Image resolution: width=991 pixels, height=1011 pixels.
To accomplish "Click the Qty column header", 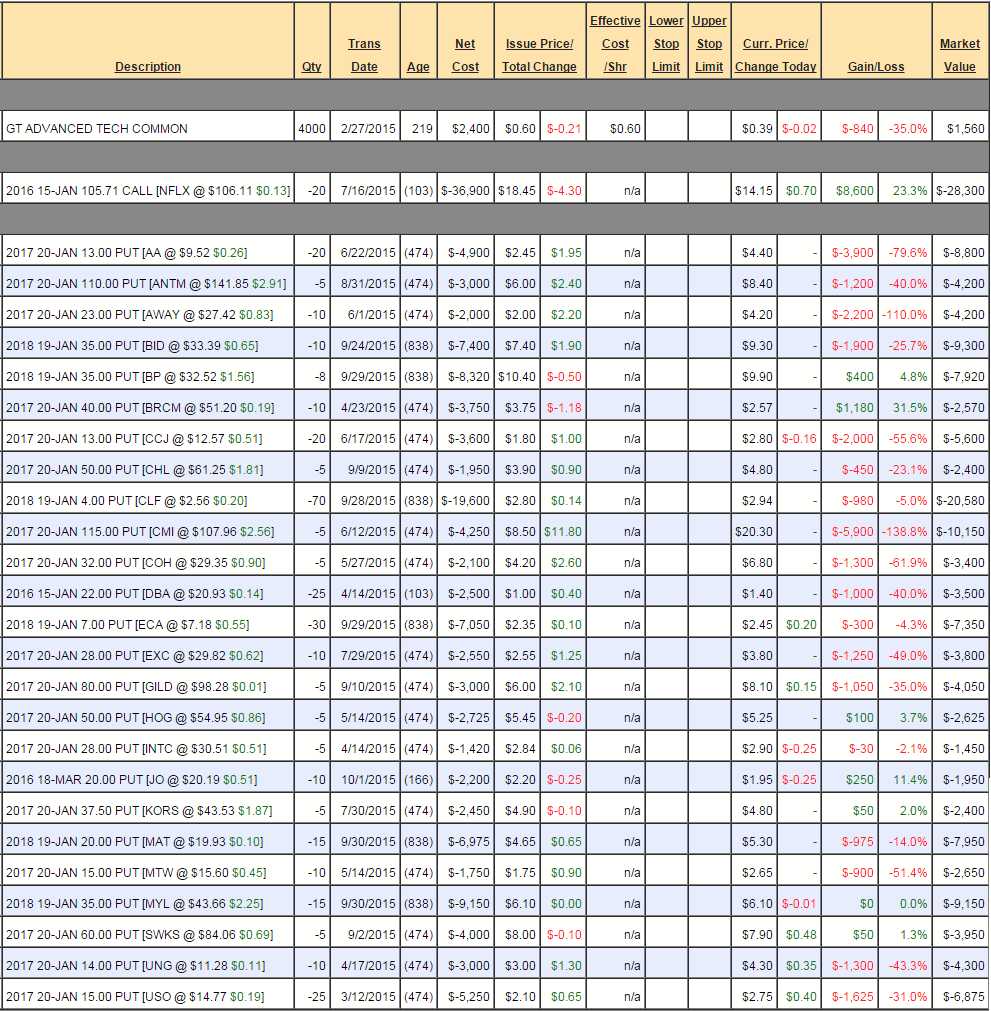I will 311,67.
